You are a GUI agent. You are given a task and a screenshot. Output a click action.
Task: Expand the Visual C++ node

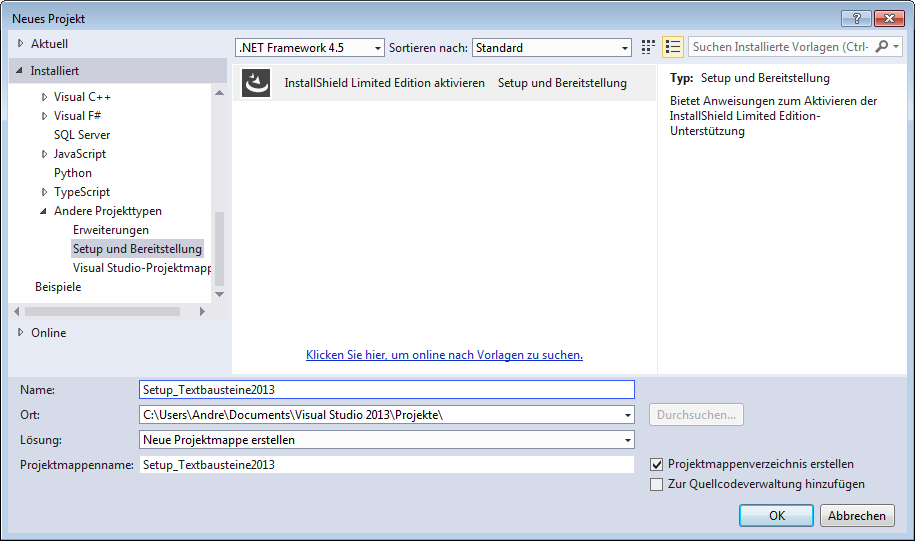pos(44,97)
